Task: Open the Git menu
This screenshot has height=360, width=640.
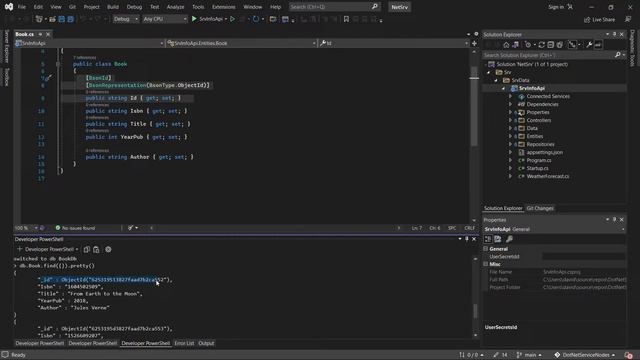Action: 72,7
